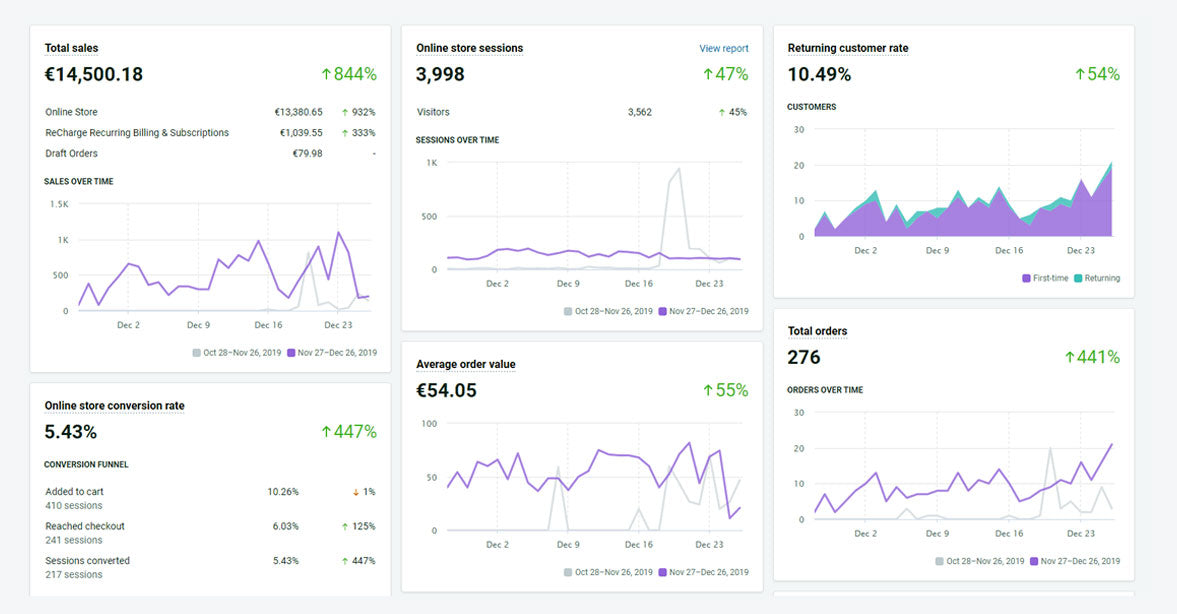
Task: Select the €1,039.55 amount
Action: point(301,133)
